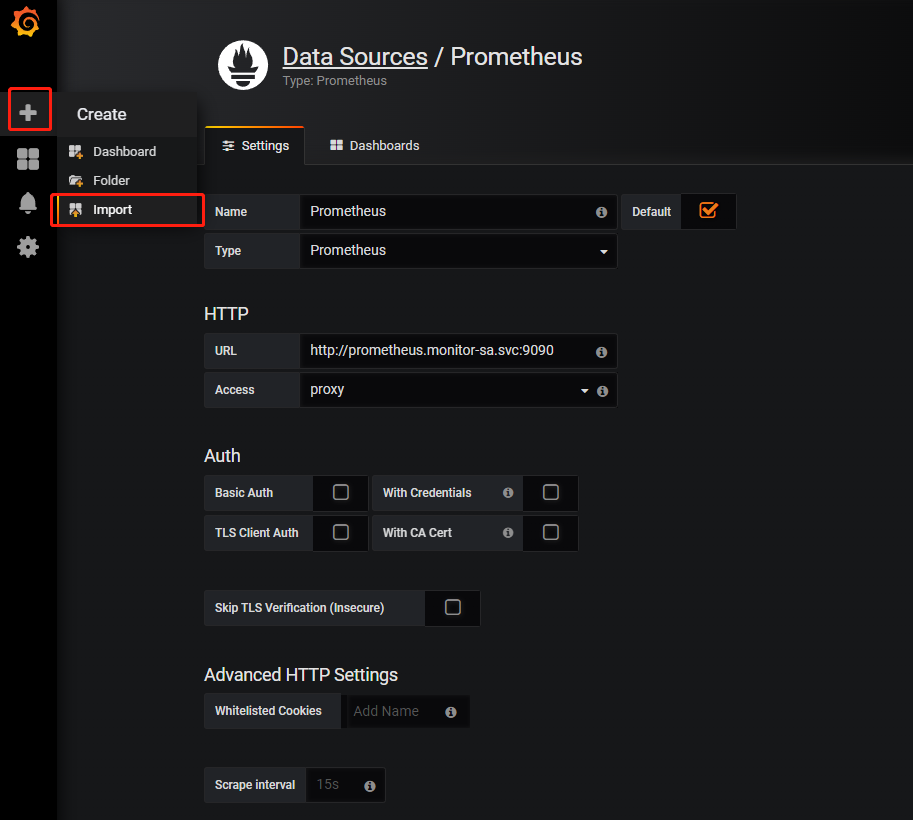Switch to the Dashboards tab
The image size is (913, 820).
click(374, 146)
